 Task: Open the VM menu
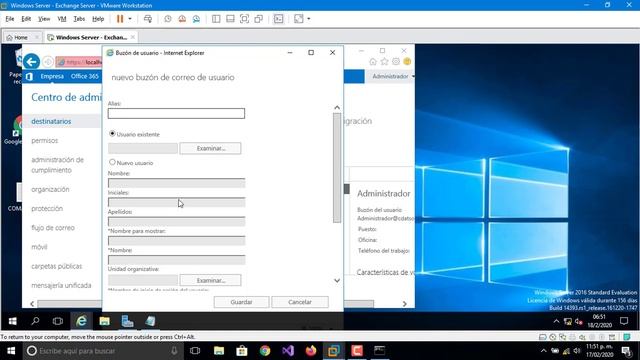click(x=62, y=19)
